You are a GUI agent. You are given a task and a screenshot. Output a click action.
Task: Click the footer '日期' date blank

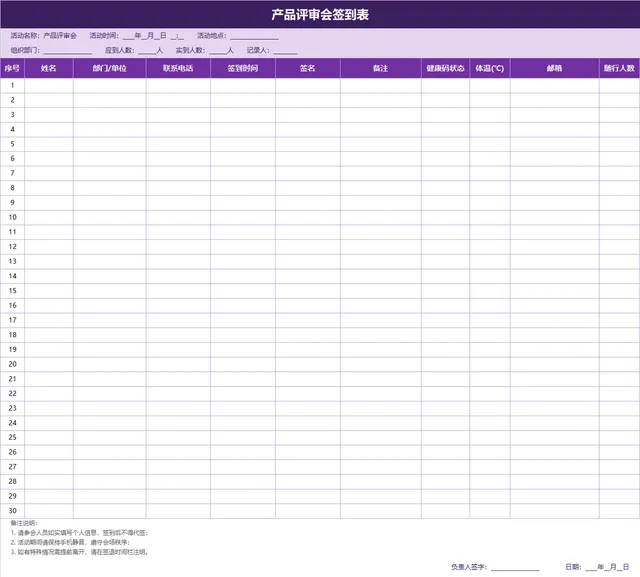(607, 567)
